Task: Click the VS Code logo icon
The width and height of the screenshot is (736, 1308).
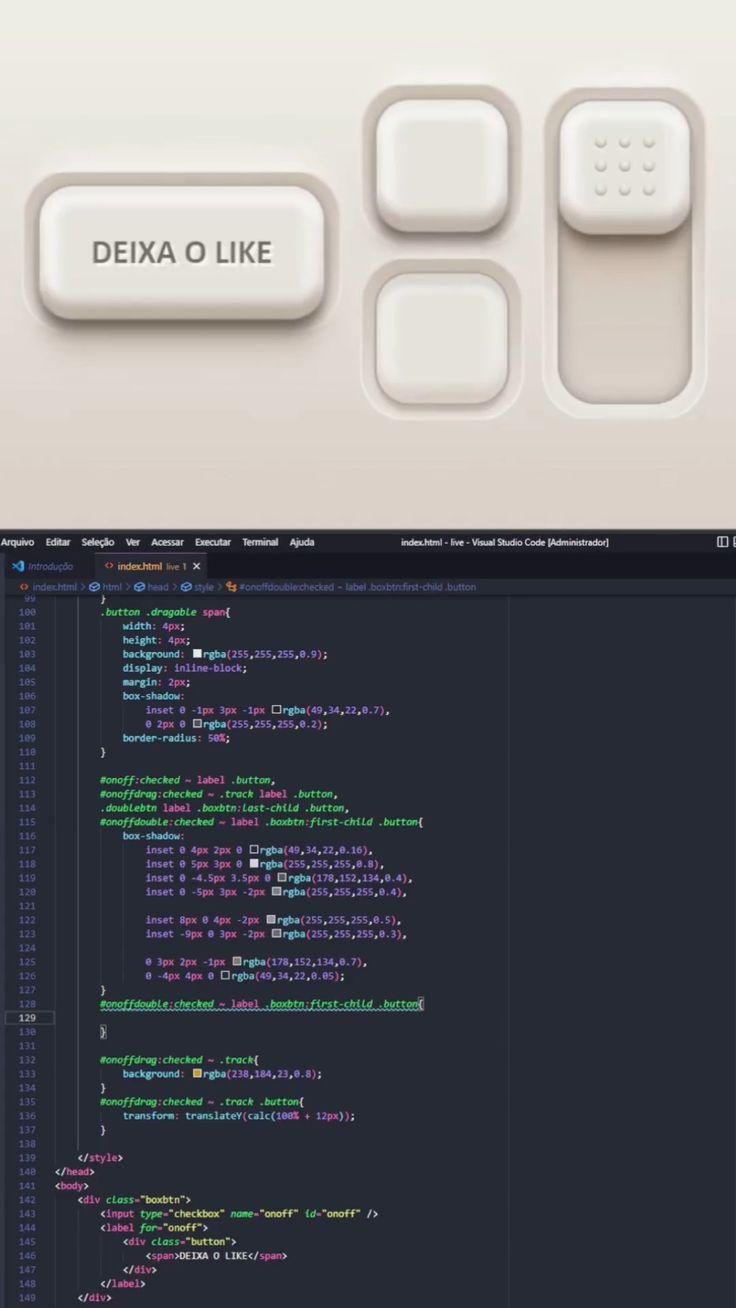Action: coord(18,566)
